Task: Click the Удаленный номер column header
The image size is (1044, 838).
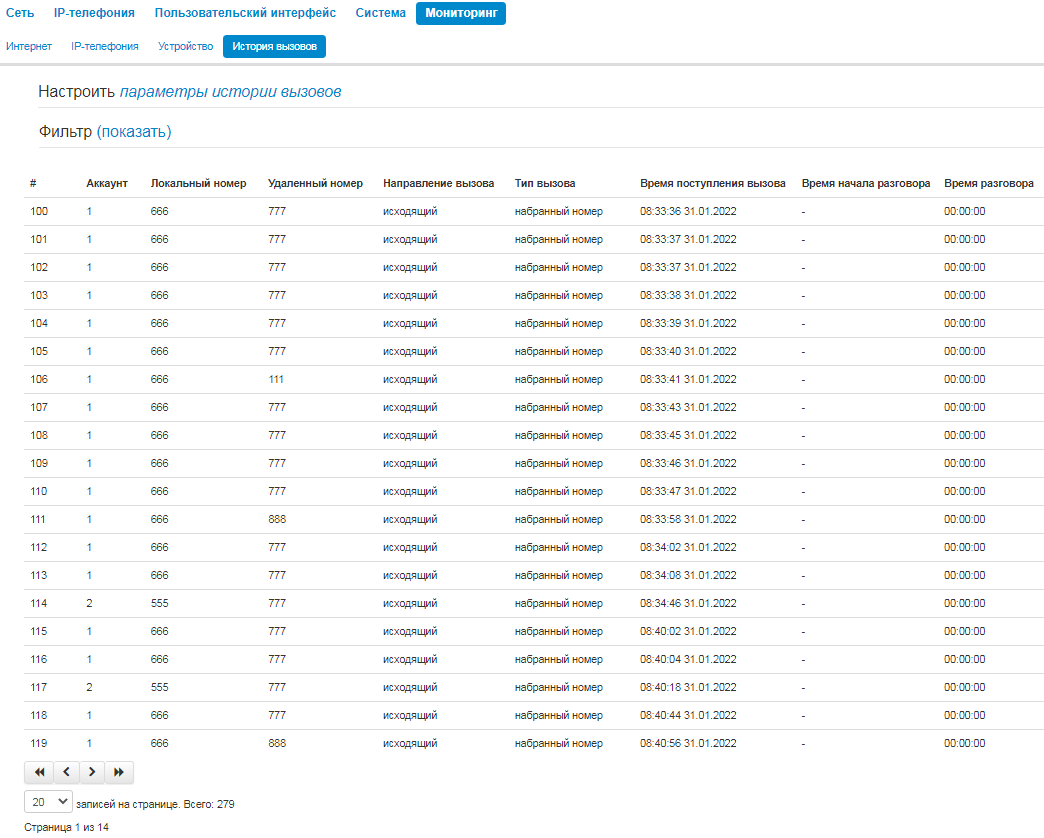Action: (315, 184)
